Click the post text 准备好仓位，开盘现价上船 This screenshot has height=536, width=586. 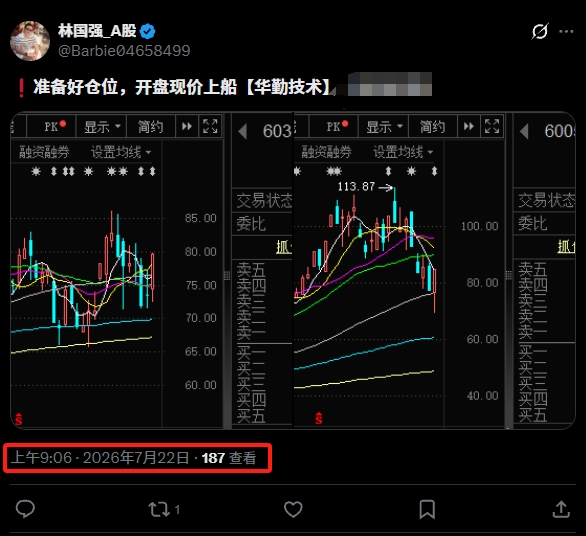pos(135,87)
